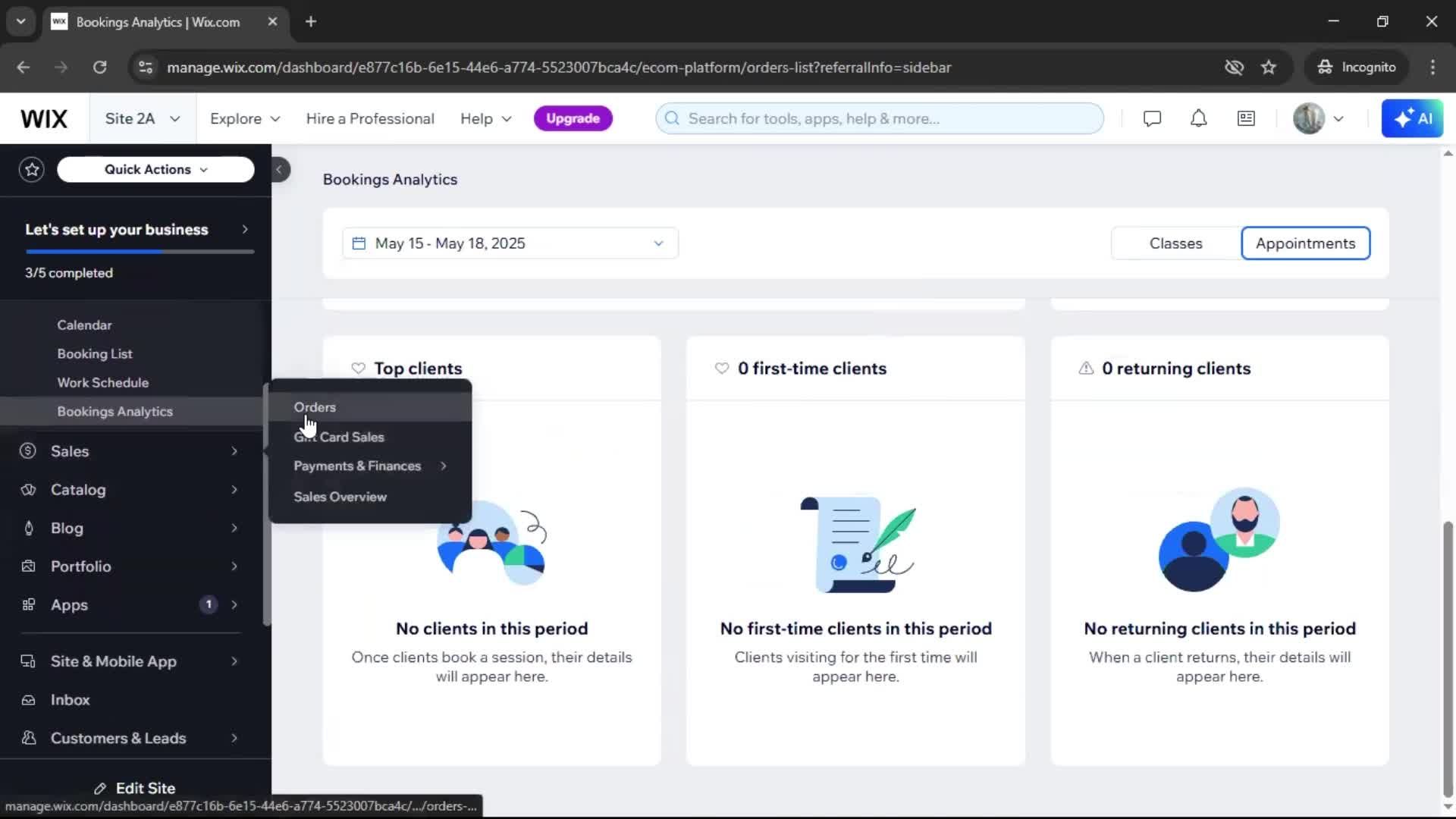The image size is (1456, 819).
Task: Click the Incognito indicator
Action: [1356, 67]
